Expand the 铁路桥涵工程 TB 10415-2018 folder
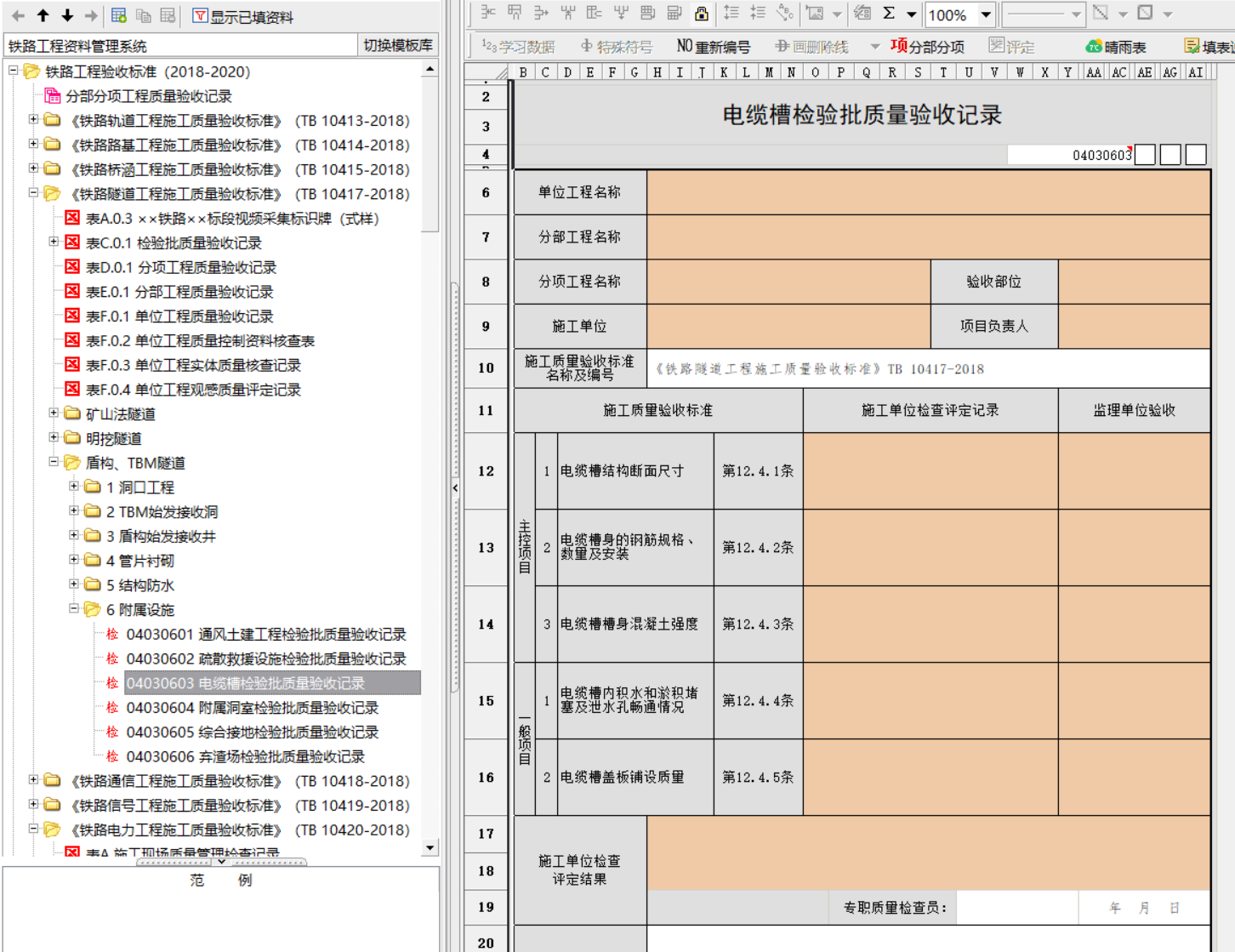The image size is (1235, 952). [33, 168]
